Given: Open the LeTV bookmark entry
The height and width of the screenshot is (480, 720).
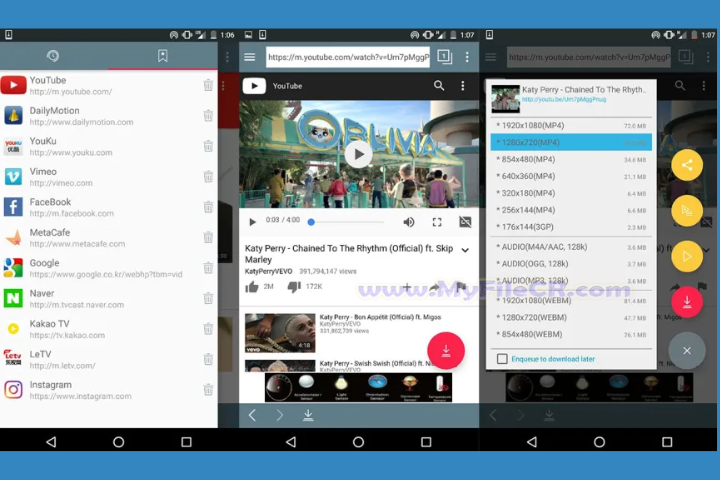Looking at the screenshot, I should coord(109,359).
